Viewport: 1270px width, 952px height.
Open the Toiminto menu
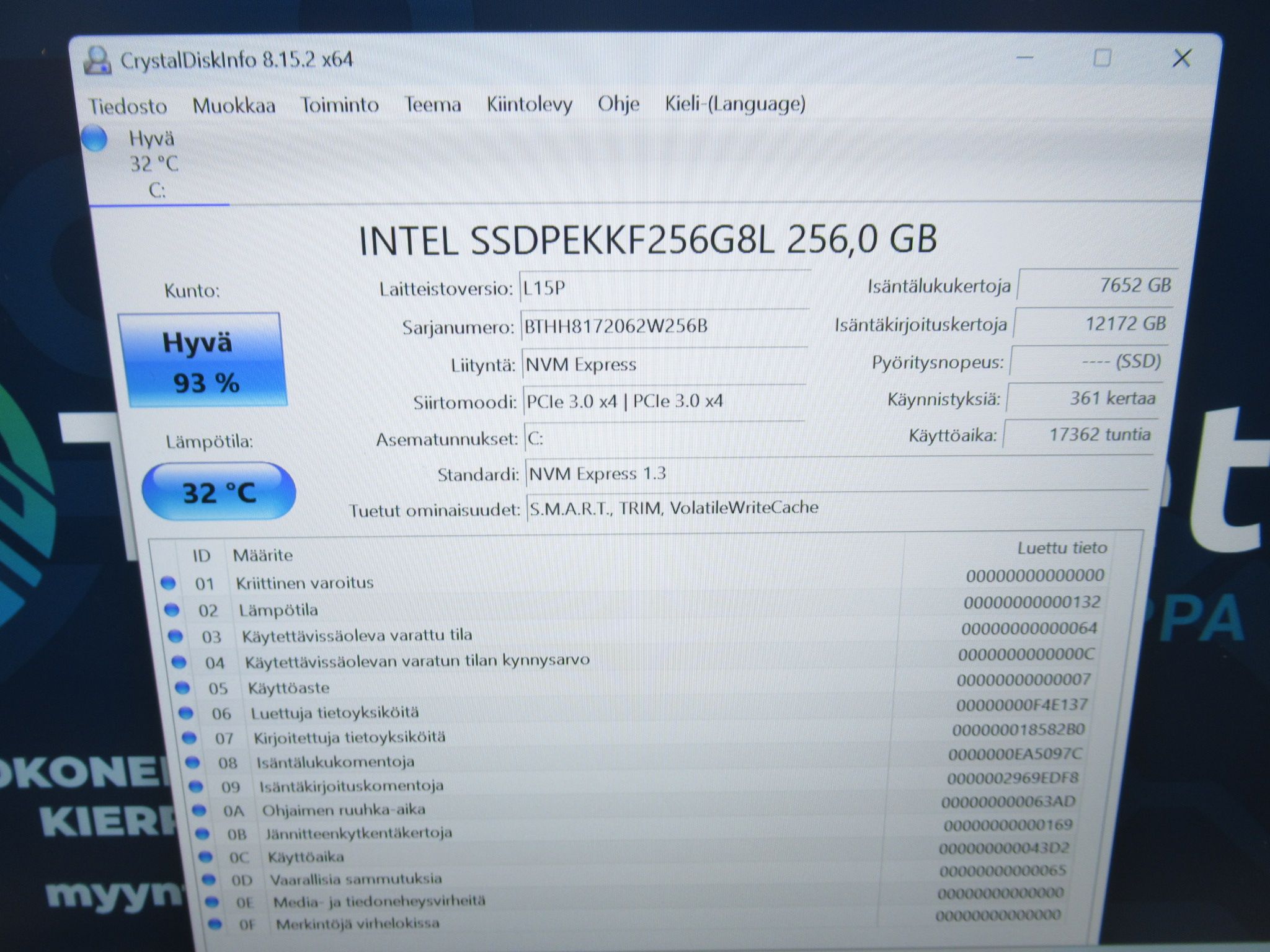pos(339,105)
